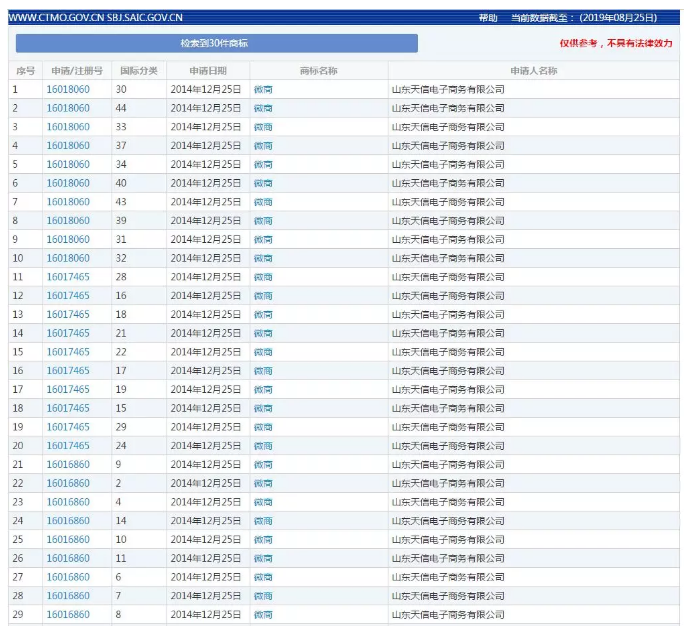The image size is (695, 638).
Task: Click the 商标名称 column header
Action: [x=318, y=71]
